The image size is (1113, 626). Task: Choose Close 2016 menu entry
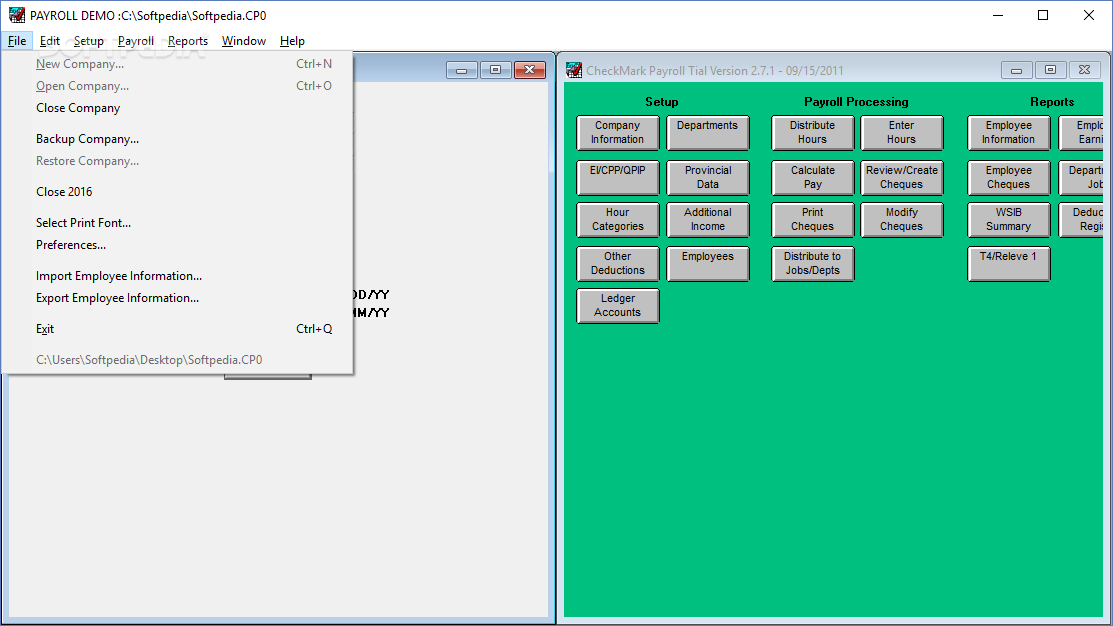[177, 192]
